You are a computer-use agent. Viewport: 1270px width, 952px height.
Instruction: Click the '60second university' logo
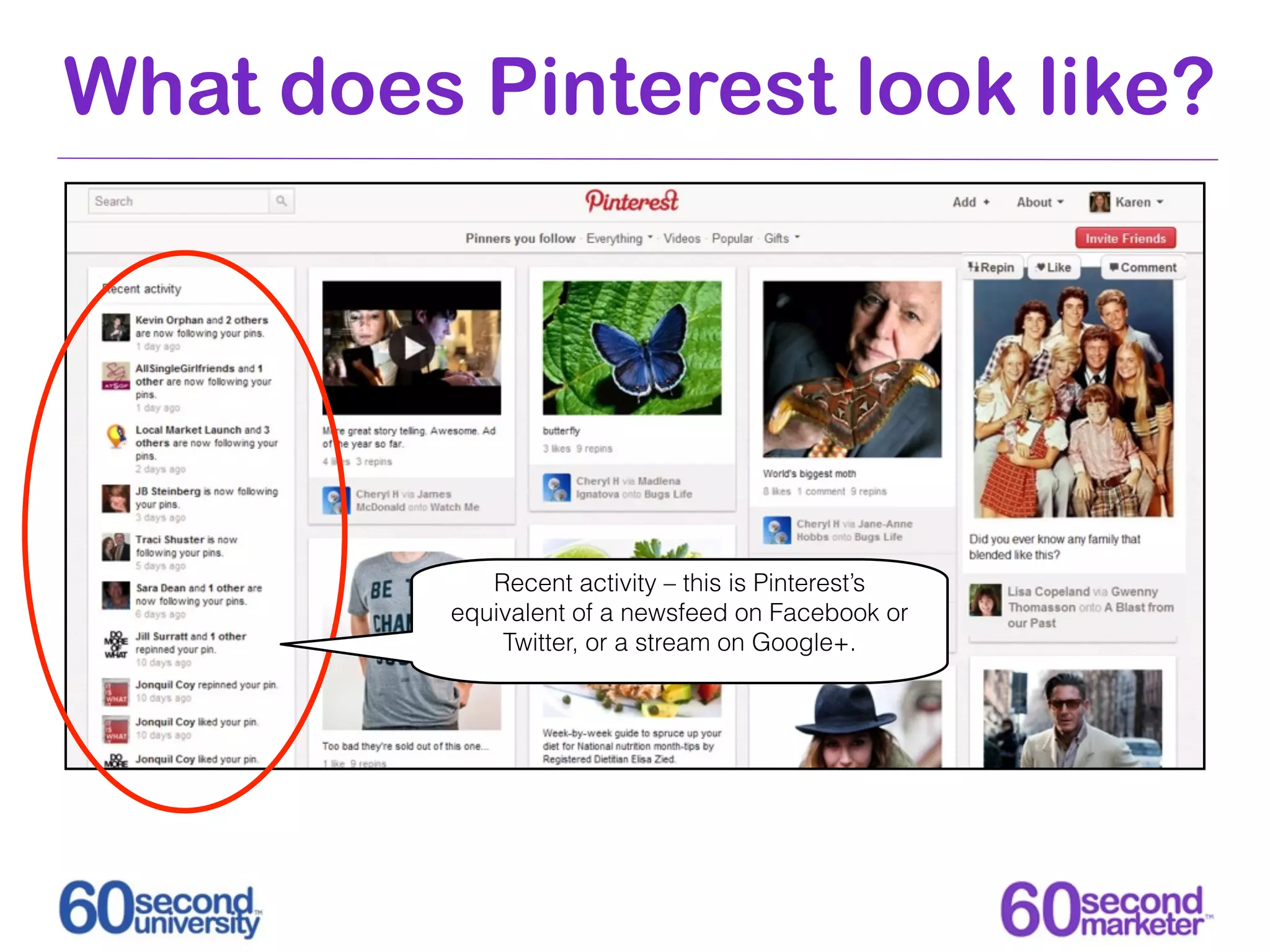[x=161, y=909]
